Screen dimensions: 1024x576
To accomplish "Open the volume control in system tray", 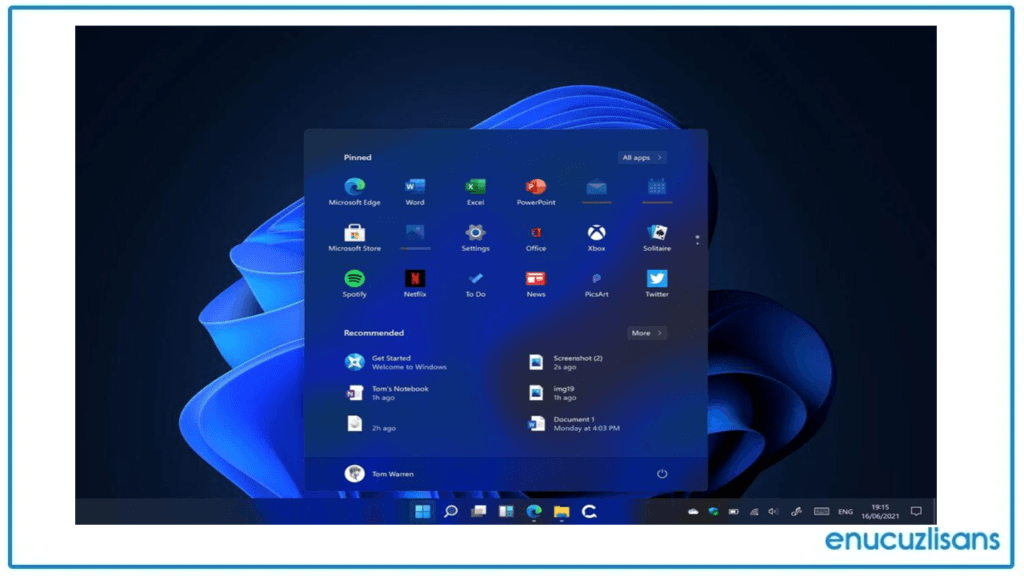I will [x=773, y=511].
